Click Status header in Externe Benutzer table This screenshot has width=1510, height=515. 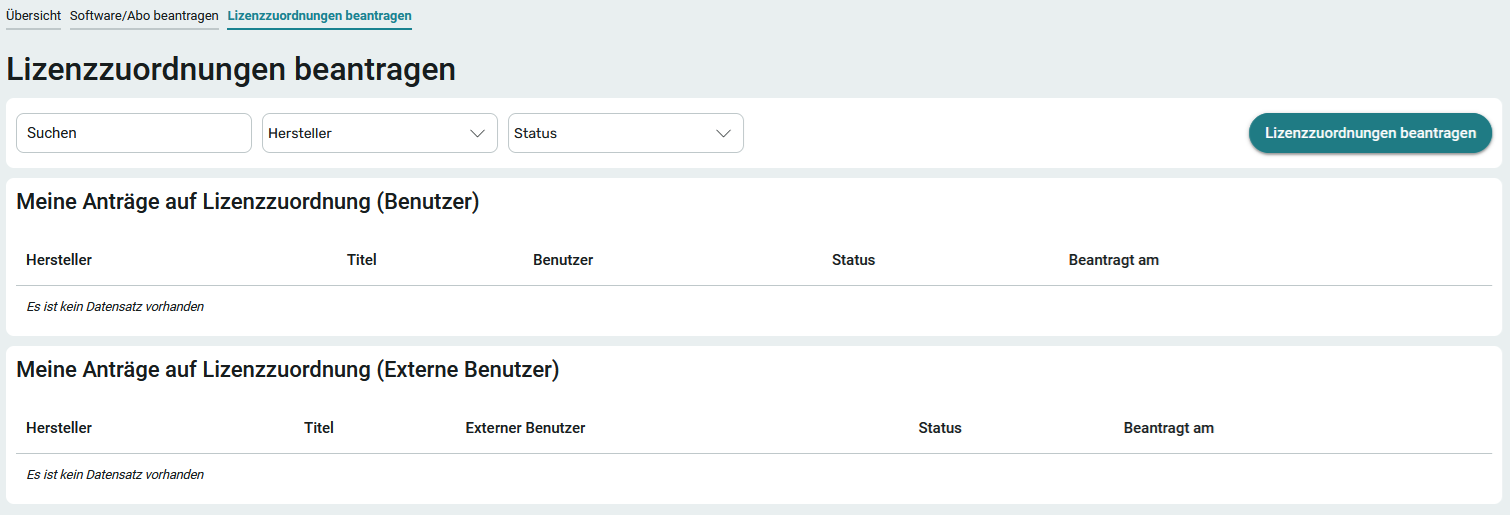pyautogui.click(x=940, y=428)
